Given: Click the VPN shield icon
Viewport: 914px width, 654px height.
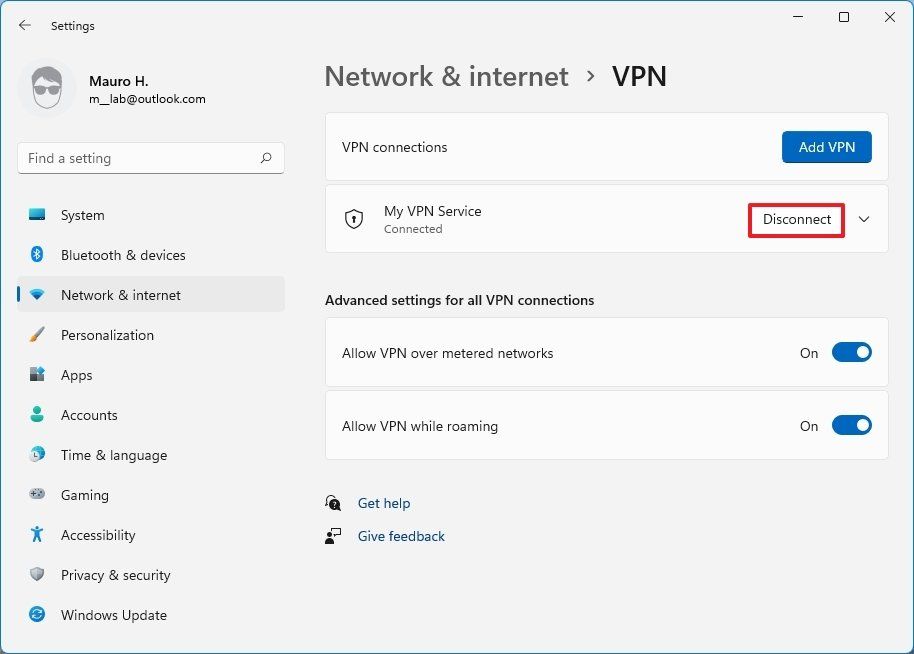Looking at the screenshot, I should pyautogui.click(x=353, y=218).
